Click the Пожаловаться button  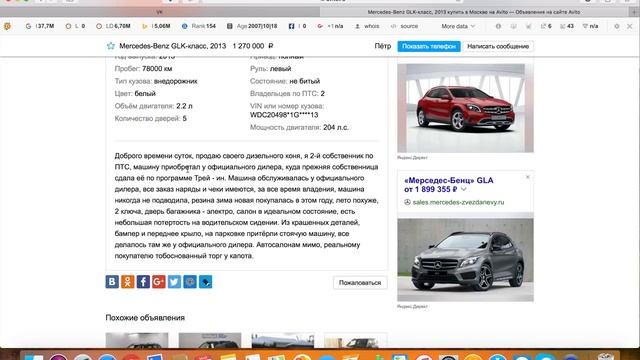[x=360, y=282]
